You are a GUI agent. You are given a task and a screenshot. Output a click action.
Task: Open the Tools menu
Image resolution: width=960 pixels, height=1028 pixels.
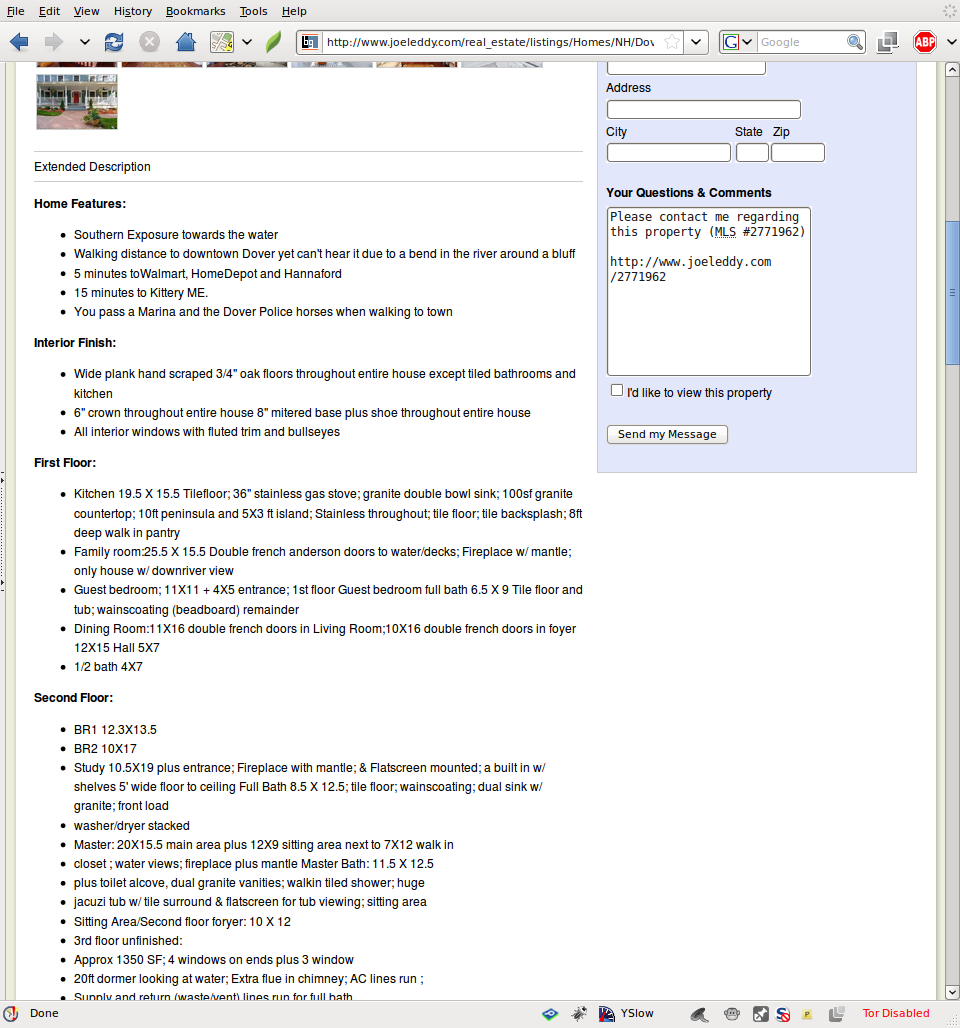click(x=254, y=11)
